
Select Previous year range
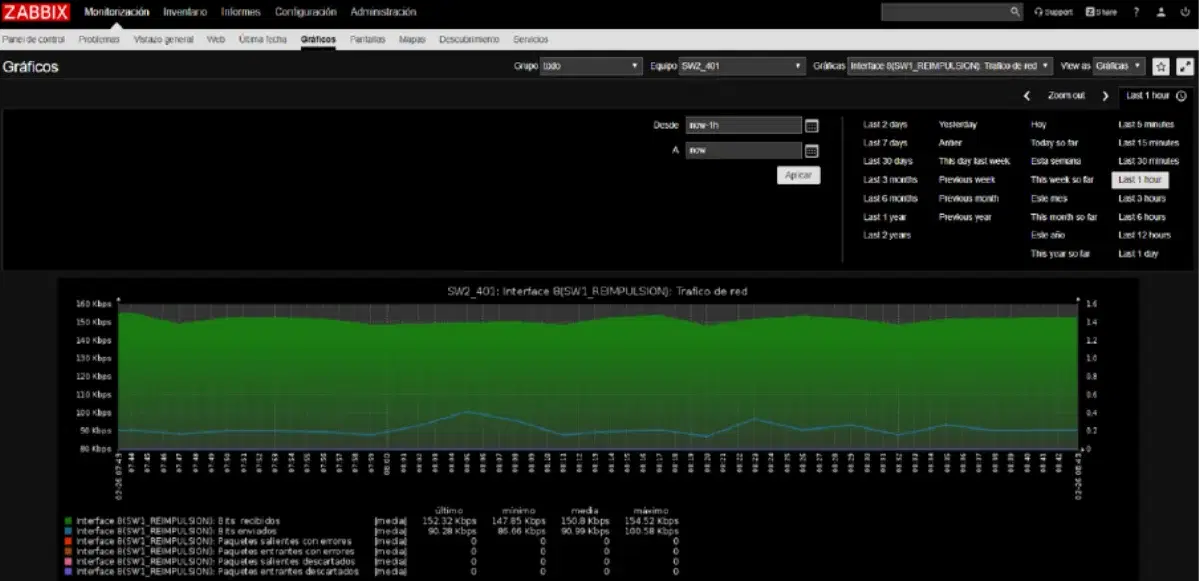965,217
